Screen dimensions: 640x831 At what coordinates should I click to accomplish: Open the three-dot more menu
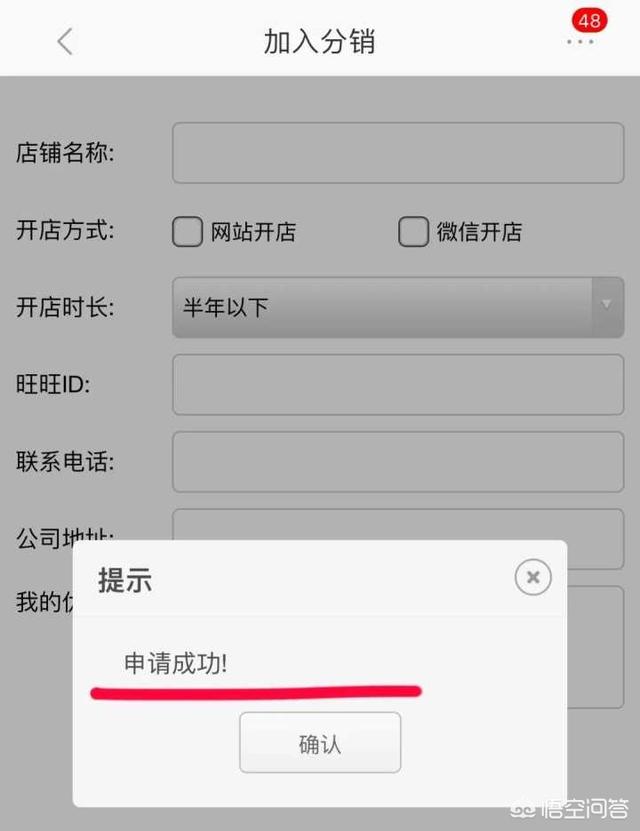coord(580,42)
